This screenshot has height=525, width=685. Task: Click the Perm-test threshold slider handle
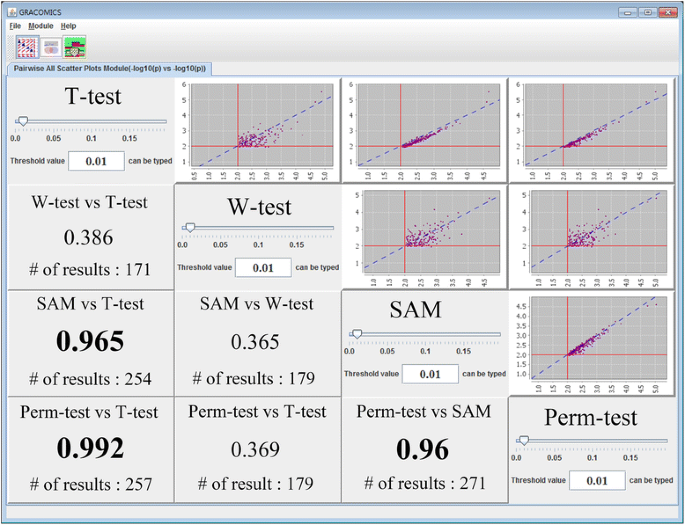click(523, 441)
